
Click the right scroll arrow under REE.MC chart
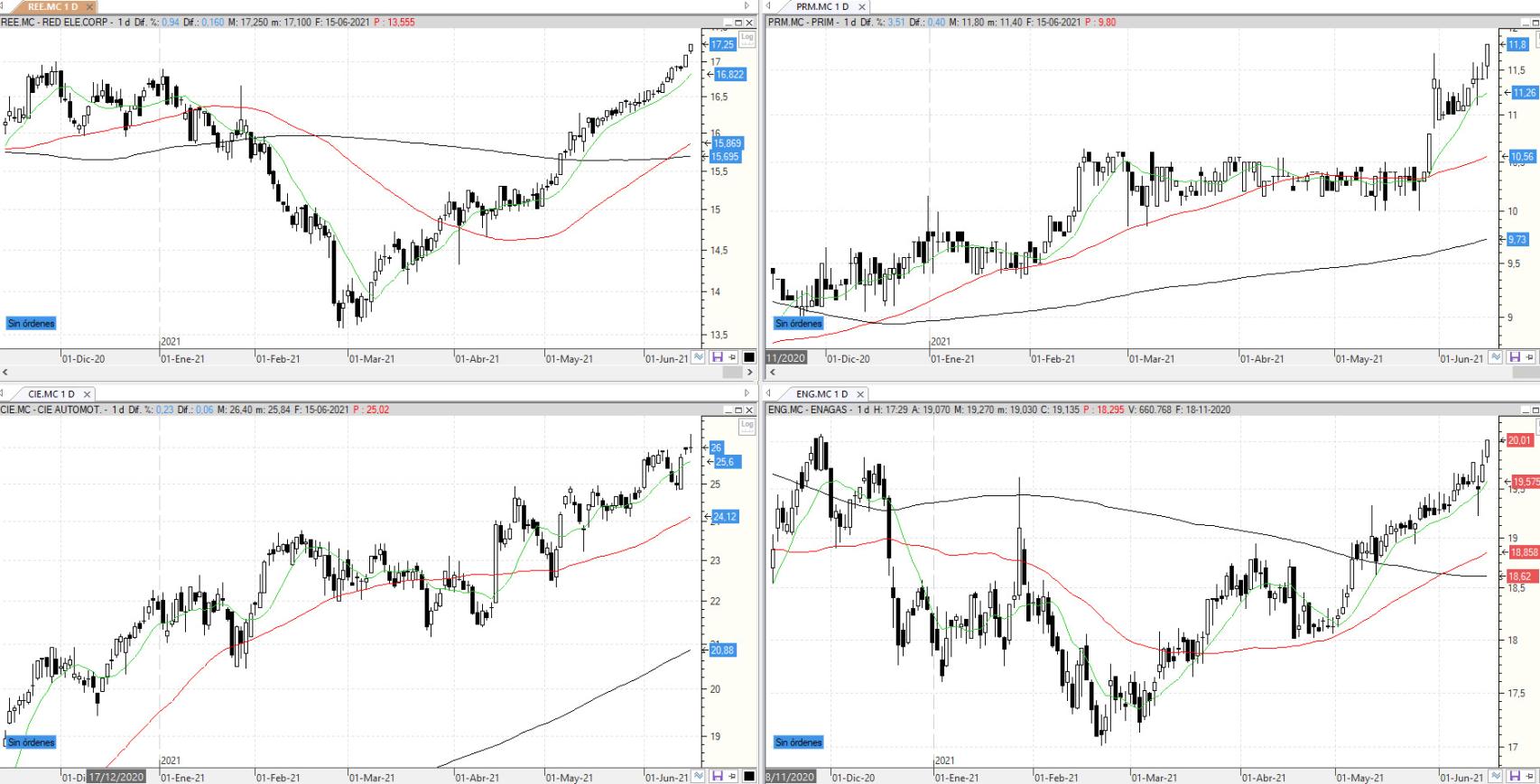pos(750,372)
